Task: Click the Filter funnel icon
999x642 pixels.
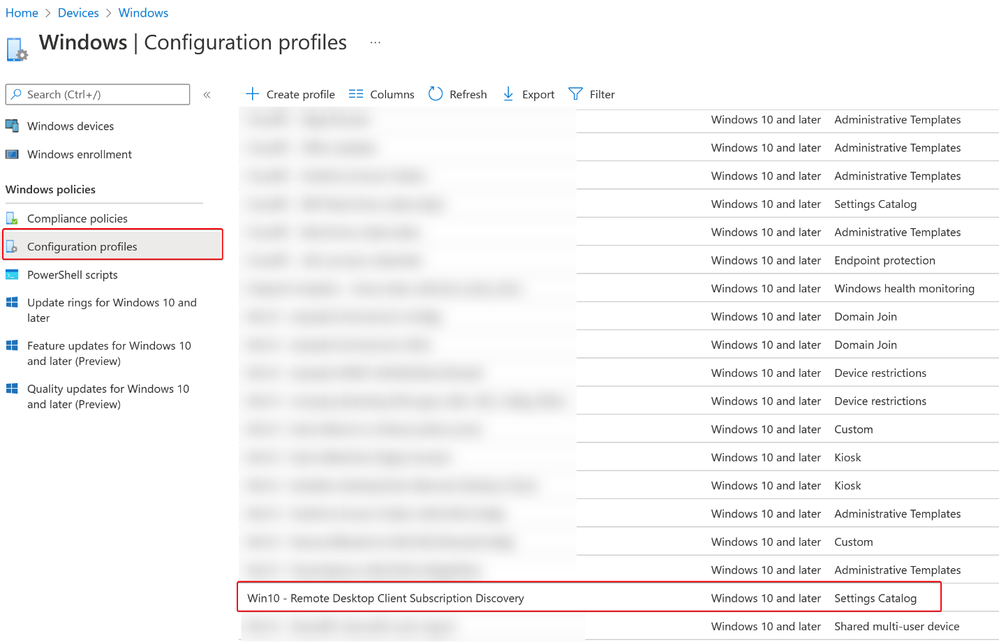Action: 575,94
